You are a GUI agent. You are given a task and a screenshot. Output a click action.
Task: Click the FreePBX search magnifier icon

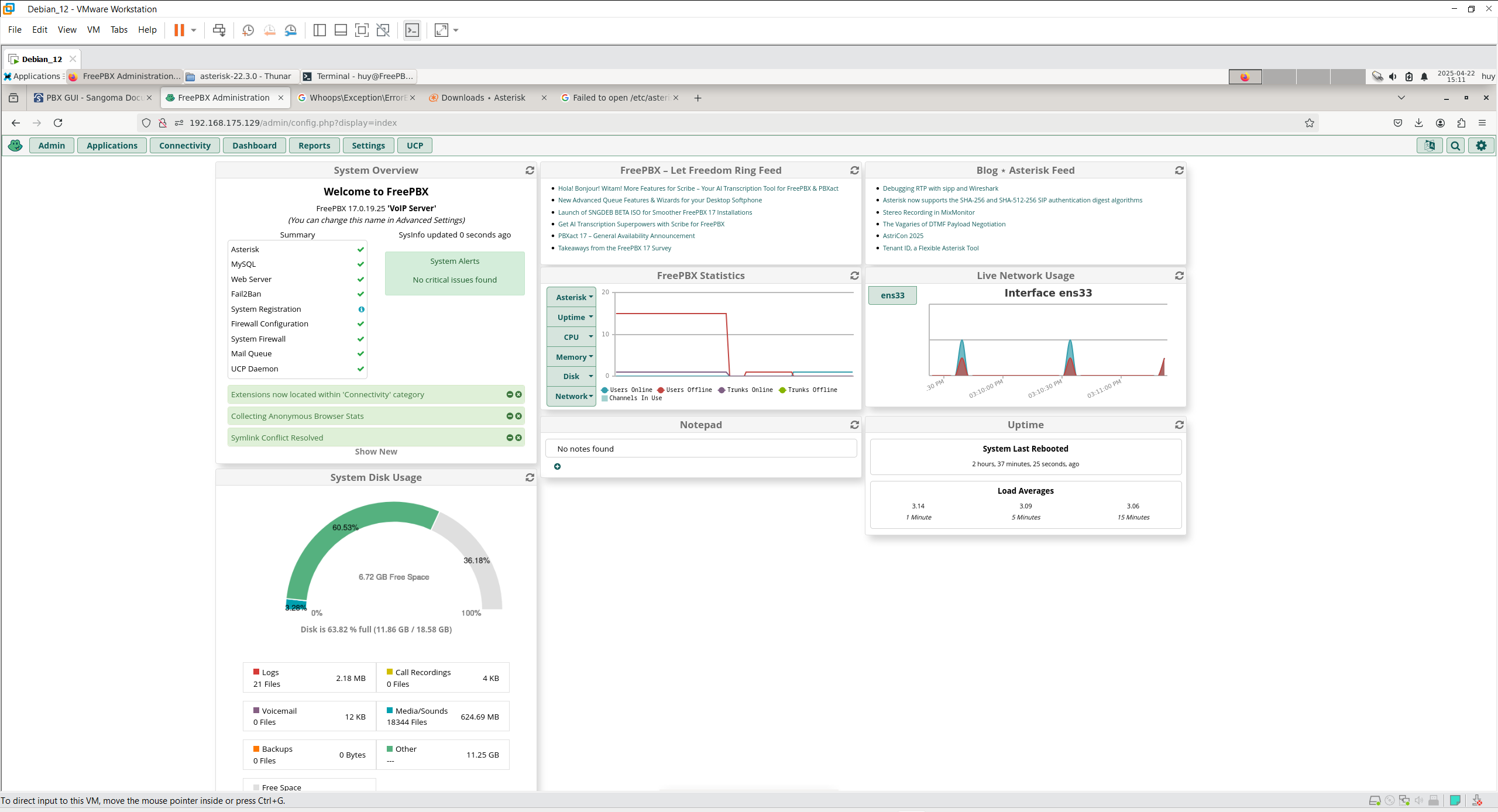click(x=1455, y=146)
